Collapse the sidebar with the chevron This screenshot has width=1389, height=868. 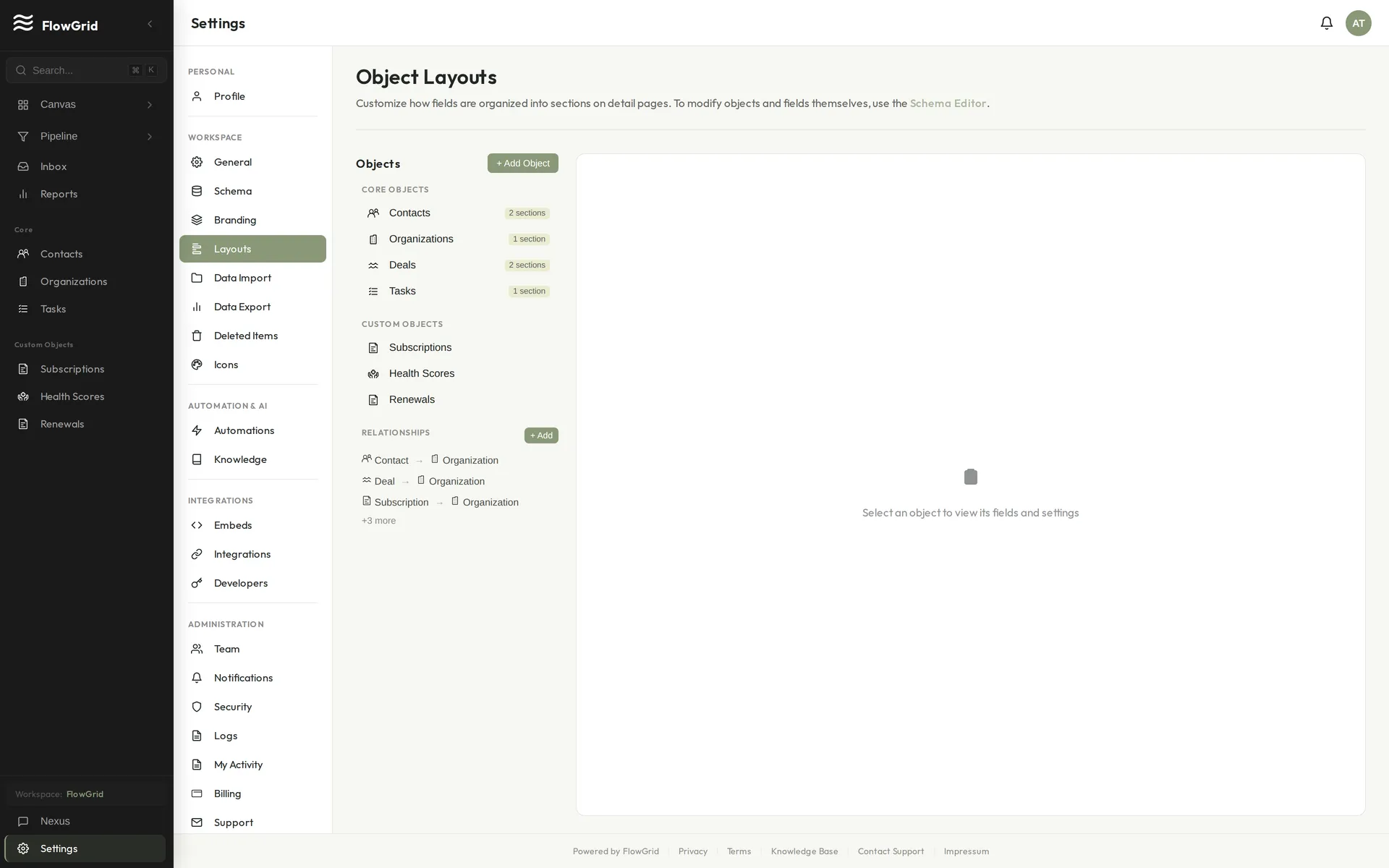click(x=150, y=24)
